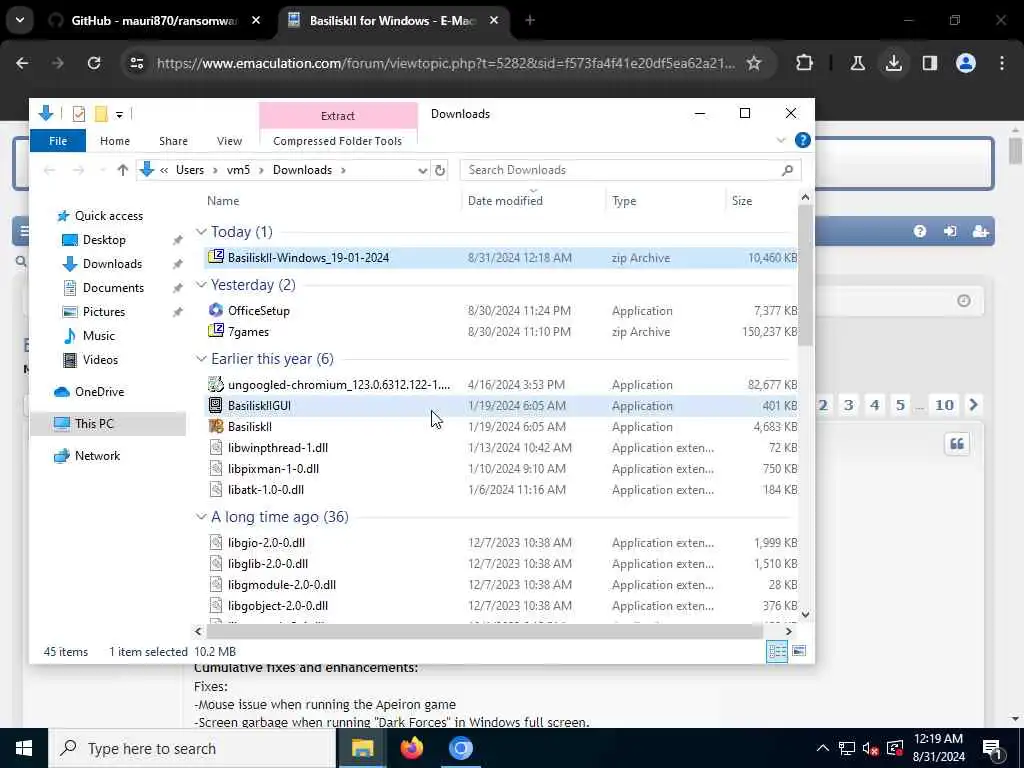1024x768 pixels.
Task: Select libatk-1.0-0.dll file
Action: tap(266, 489)
